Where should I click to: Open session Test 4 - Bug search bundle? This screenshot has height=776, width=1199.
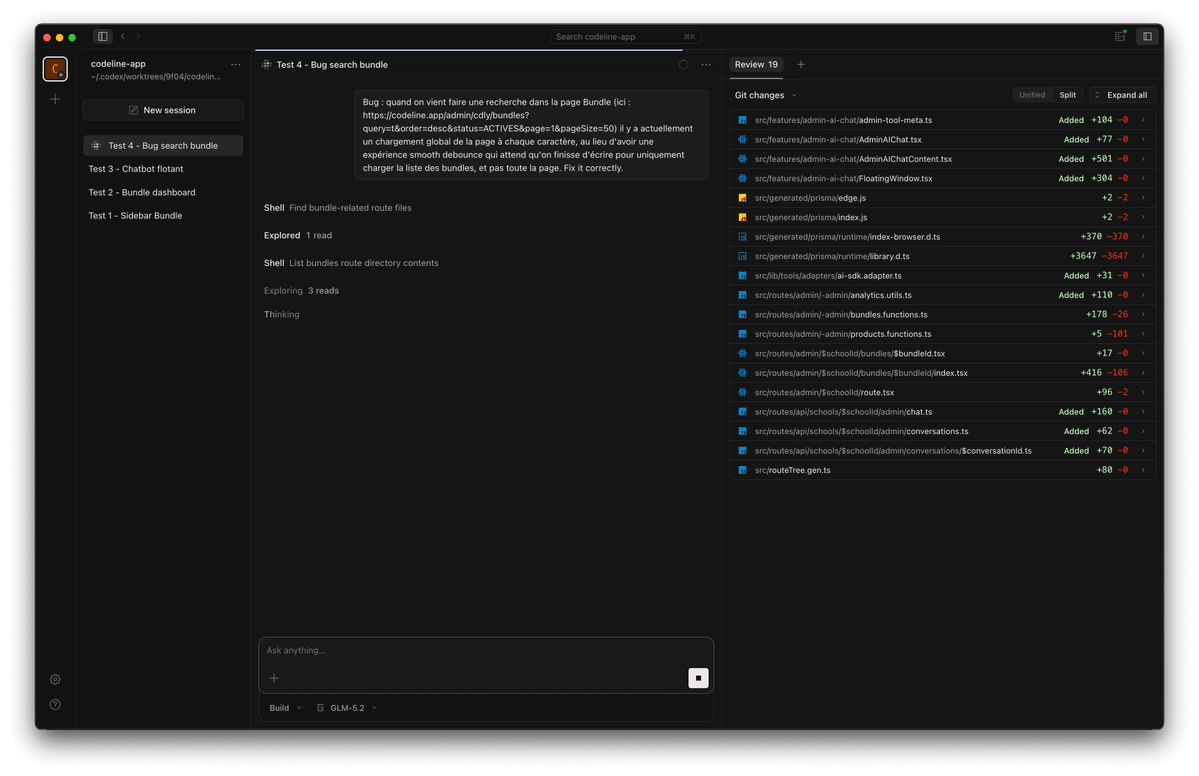pyautogui.click(x=163, y=145)
